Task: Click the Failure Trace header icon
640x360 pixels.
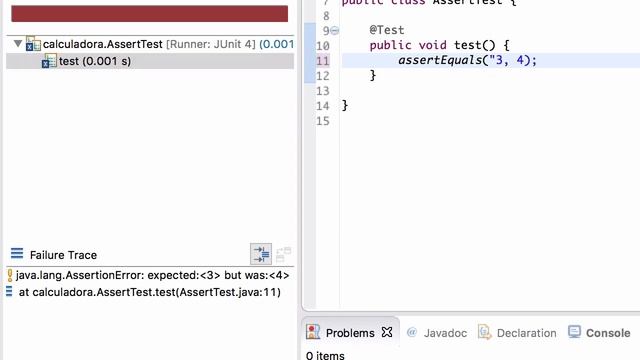Action: [17, 254]
